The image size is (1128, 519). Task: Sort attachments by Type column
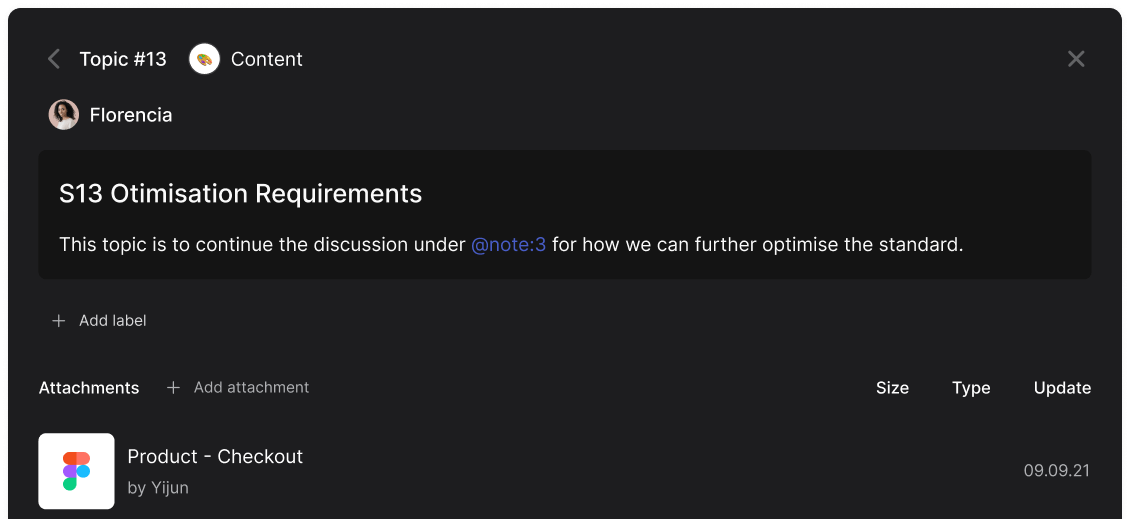pos(971,388)
